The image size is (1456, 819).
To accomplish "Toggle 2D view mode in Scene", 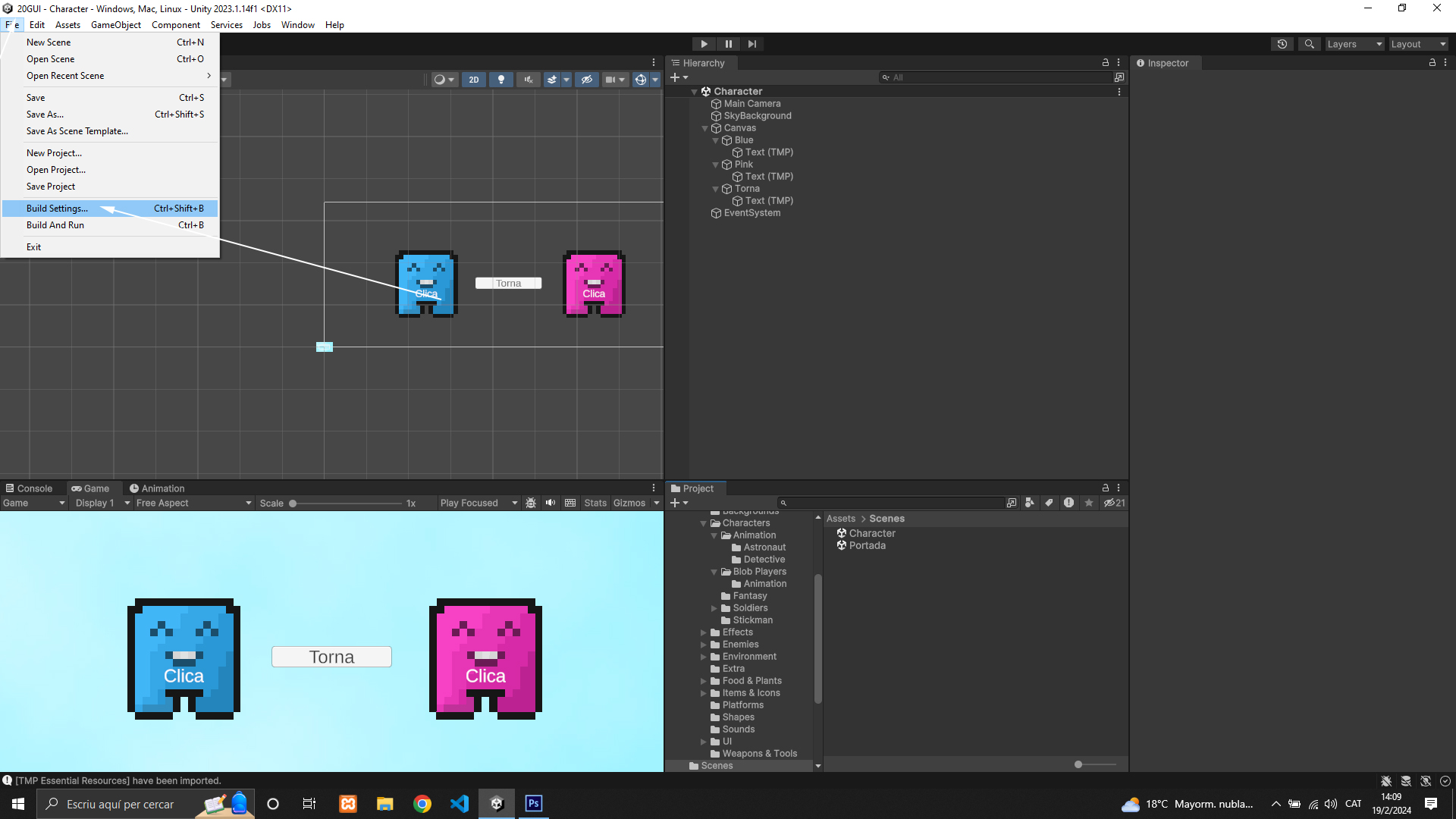I will tap(474, 80).
